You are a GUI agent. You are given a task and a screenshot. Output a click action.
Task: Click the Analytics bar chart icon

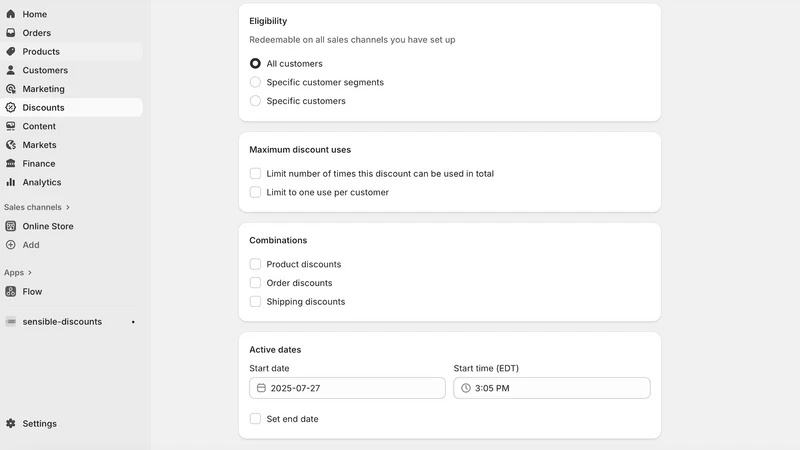point(11,182)
